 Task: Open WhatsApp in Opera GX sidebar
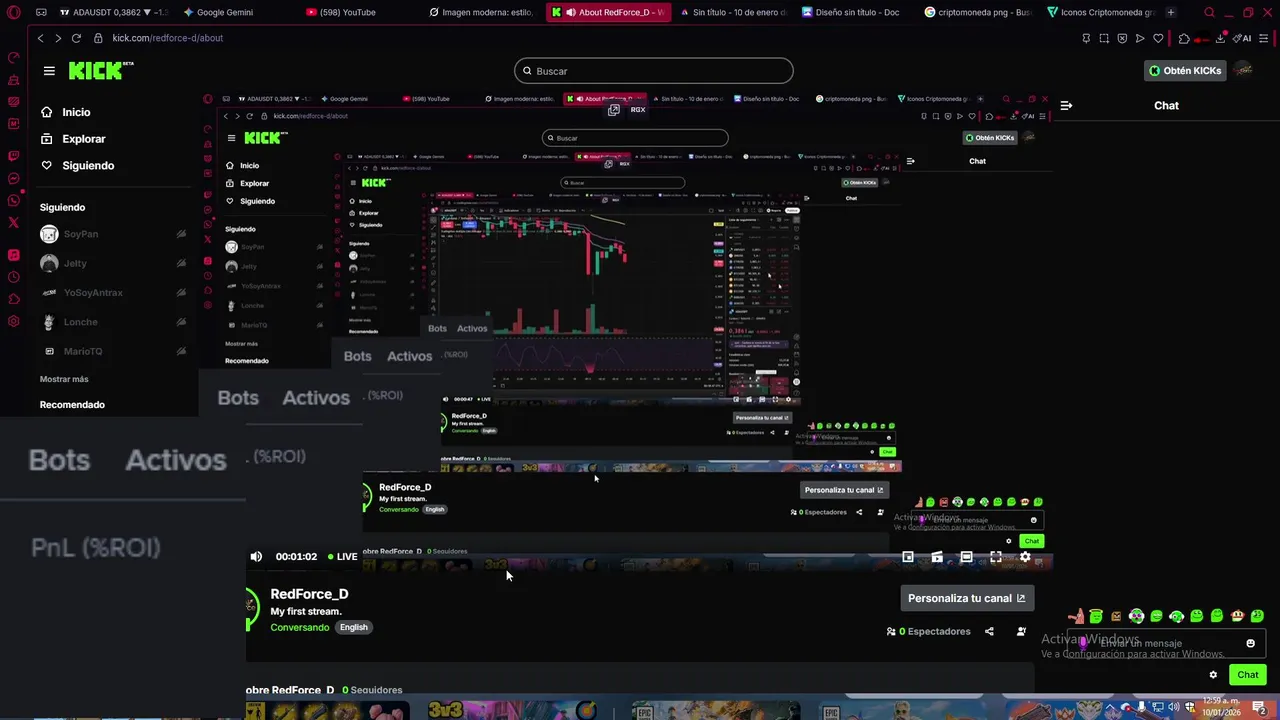tap(13, 200)
